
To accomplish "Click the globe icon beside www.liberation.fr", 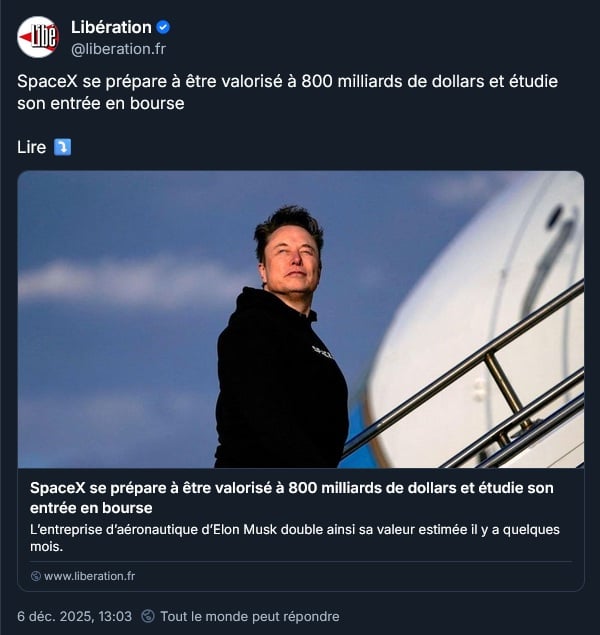I will point(36,576).
